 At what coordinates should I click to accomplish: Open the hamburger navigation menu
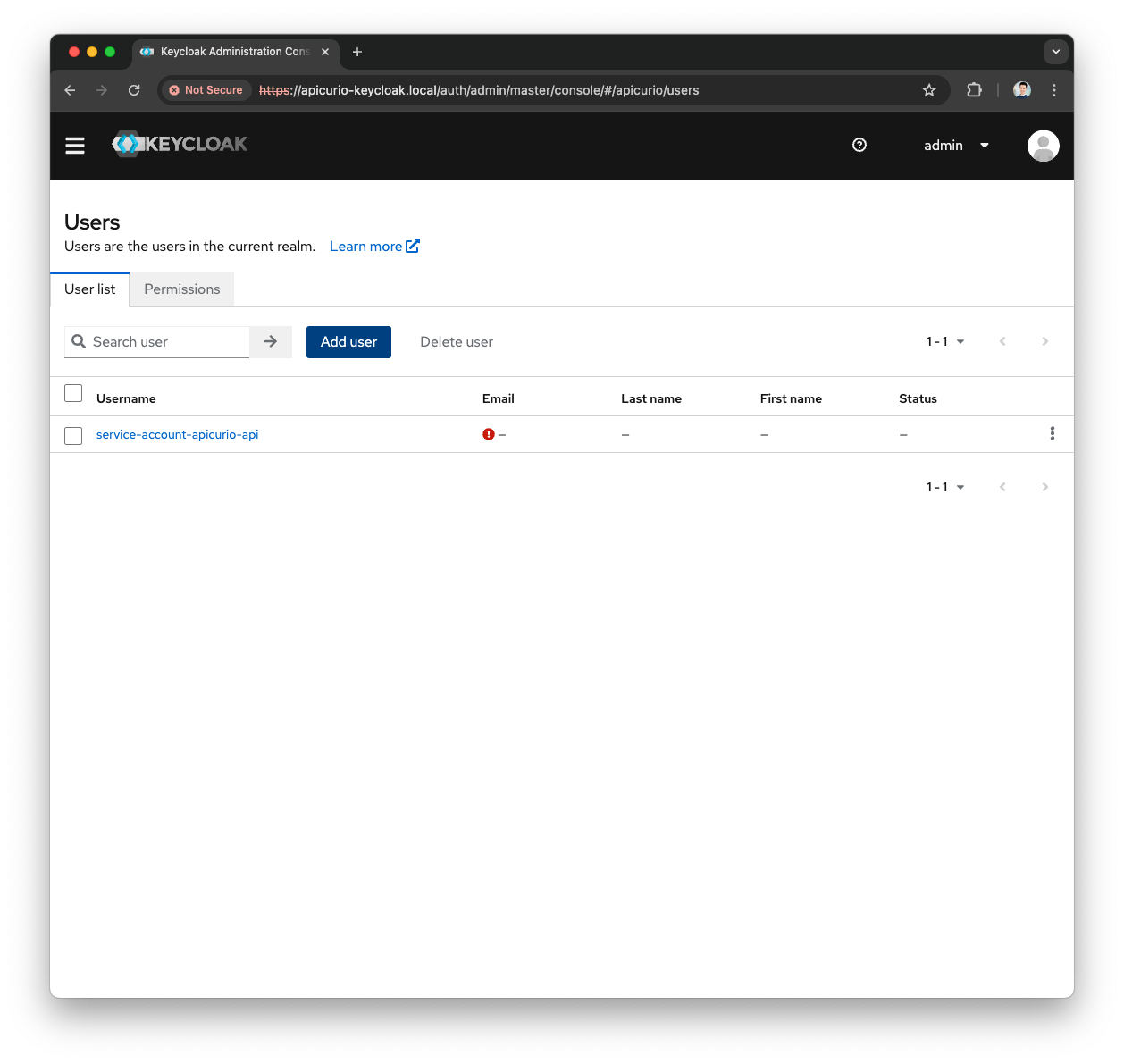[x=75, y=145]
